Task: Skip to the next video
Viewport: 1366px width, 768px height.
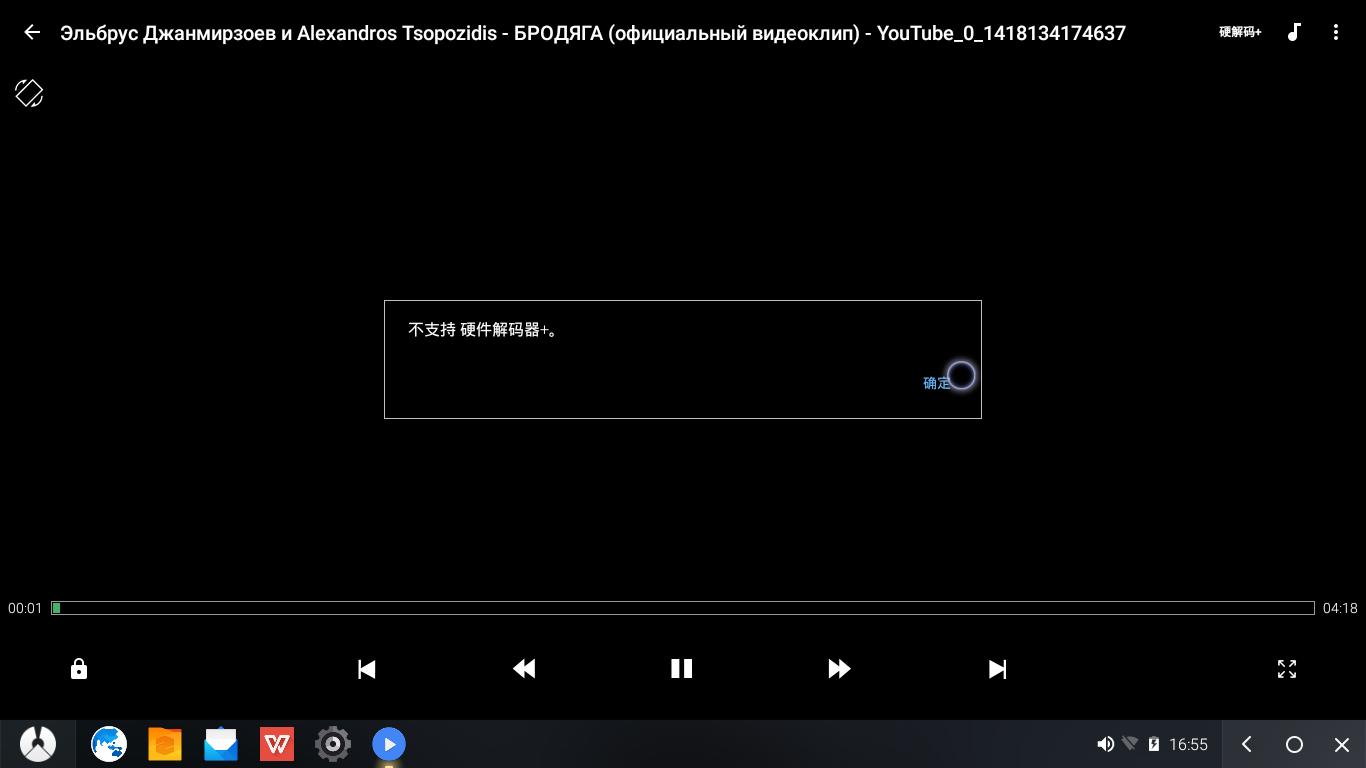Action: 997,669
